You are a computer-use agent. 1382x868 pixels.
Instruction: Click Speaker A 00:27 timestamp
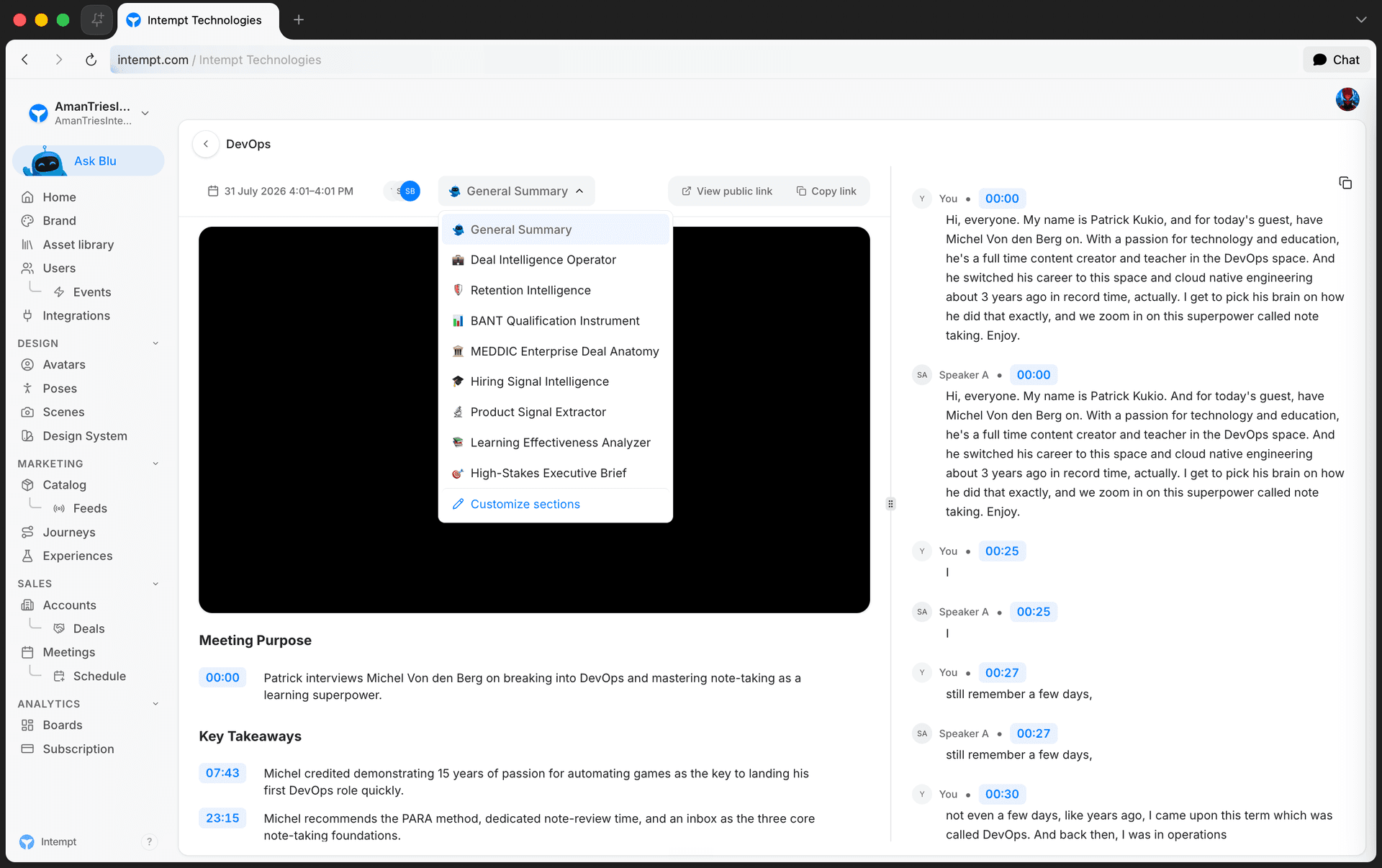click(x=1033, y=733)
